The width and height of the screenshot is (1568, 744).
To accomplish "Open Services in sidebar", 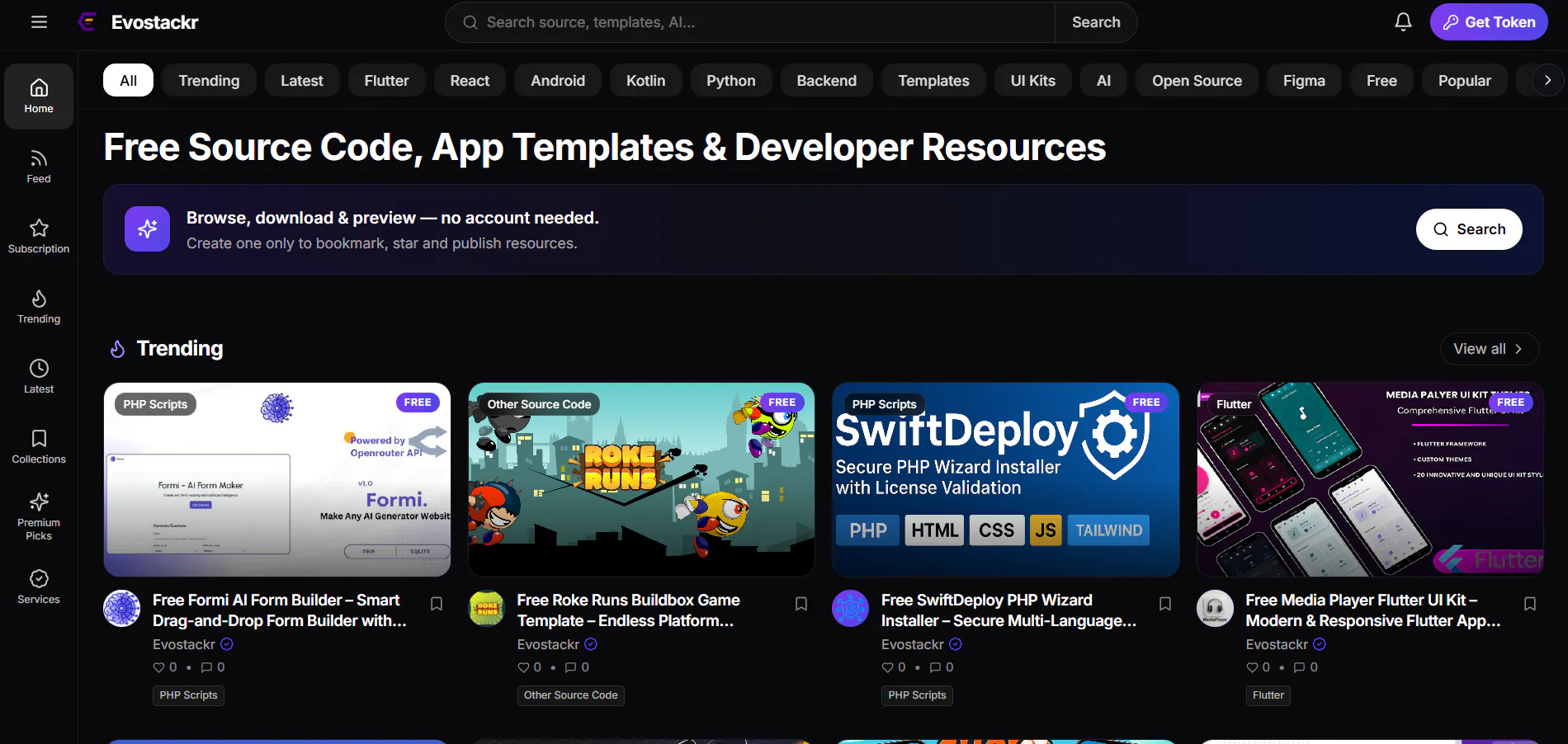I will pyautogui.click(x=39, y=587).
